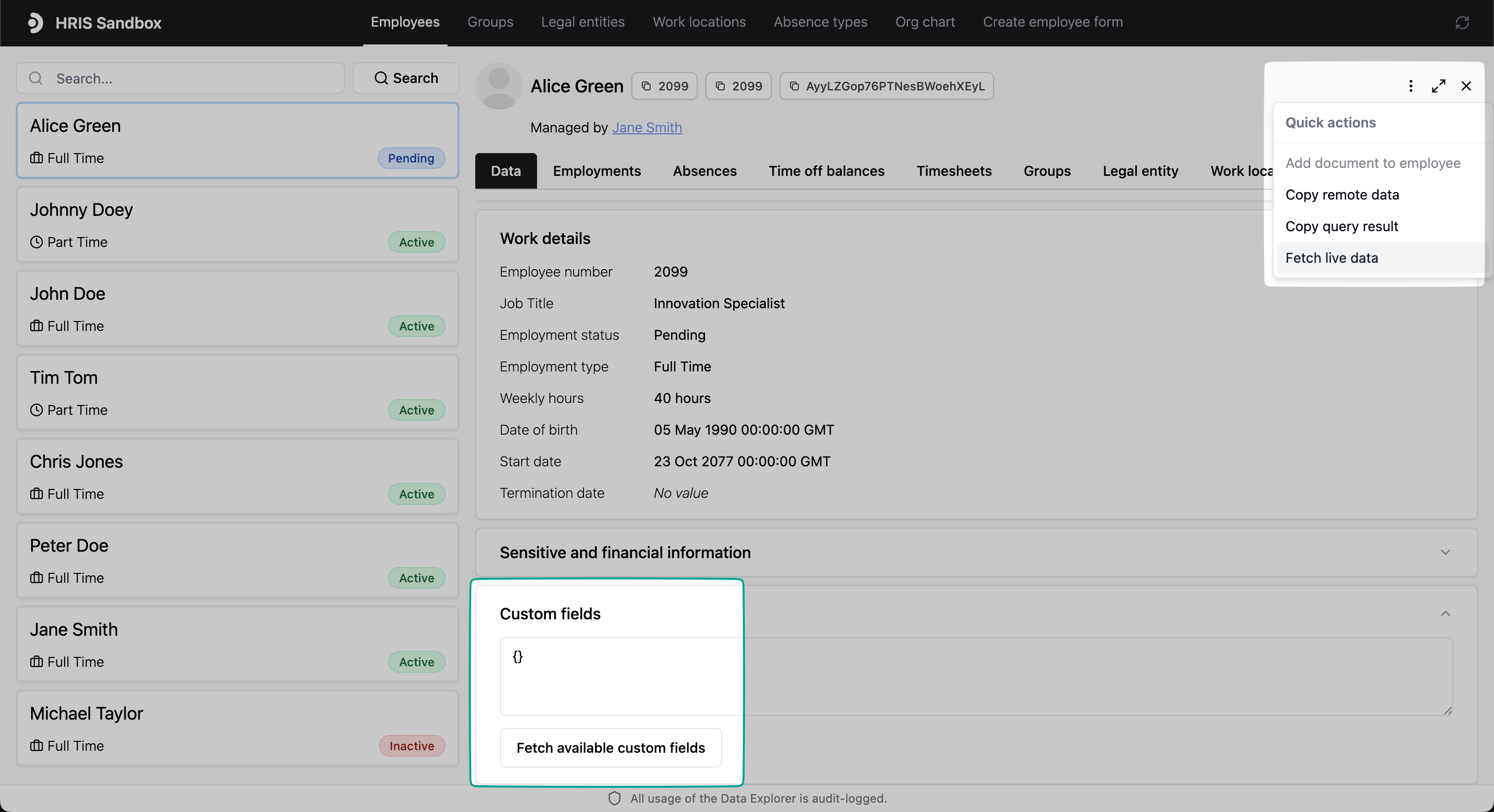Click briefcase icon on Chris Jones card

click(37, 493)
